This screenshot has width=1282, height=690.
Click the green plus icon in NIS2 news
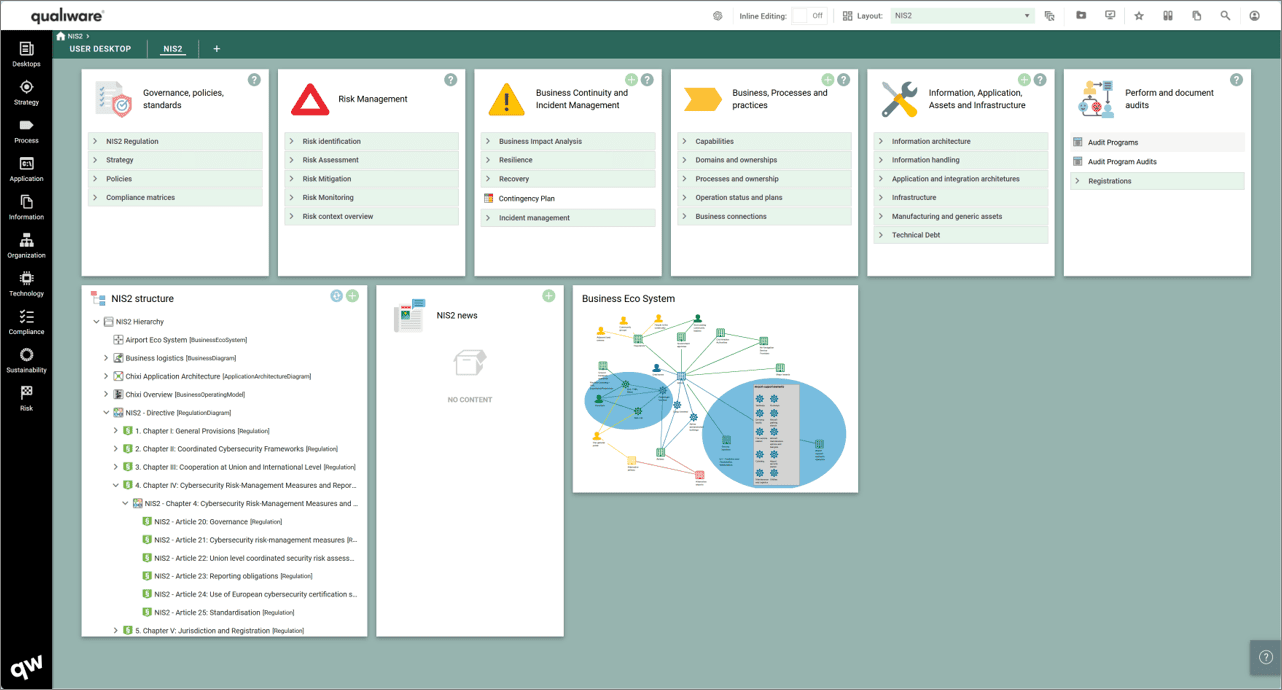tap(548, 296)
